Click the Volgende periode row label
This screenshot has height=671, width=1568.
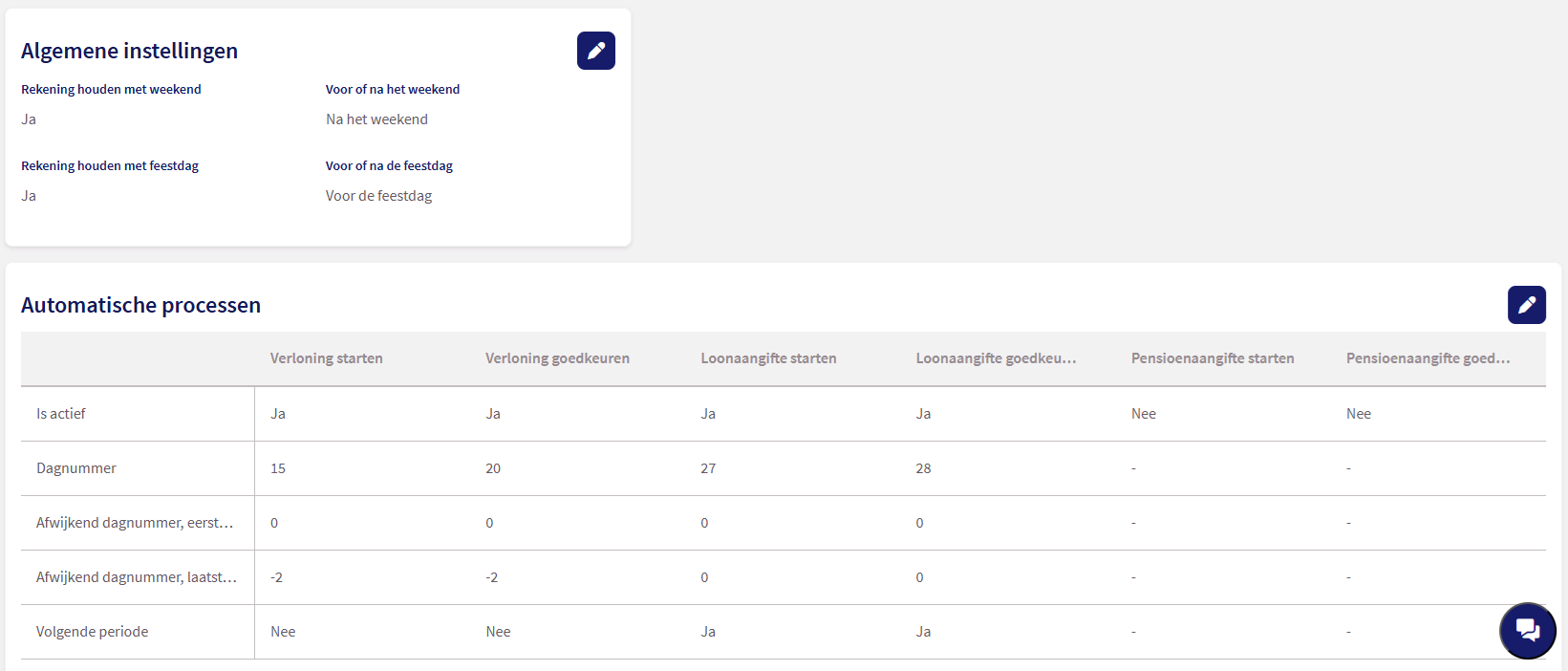93,632
